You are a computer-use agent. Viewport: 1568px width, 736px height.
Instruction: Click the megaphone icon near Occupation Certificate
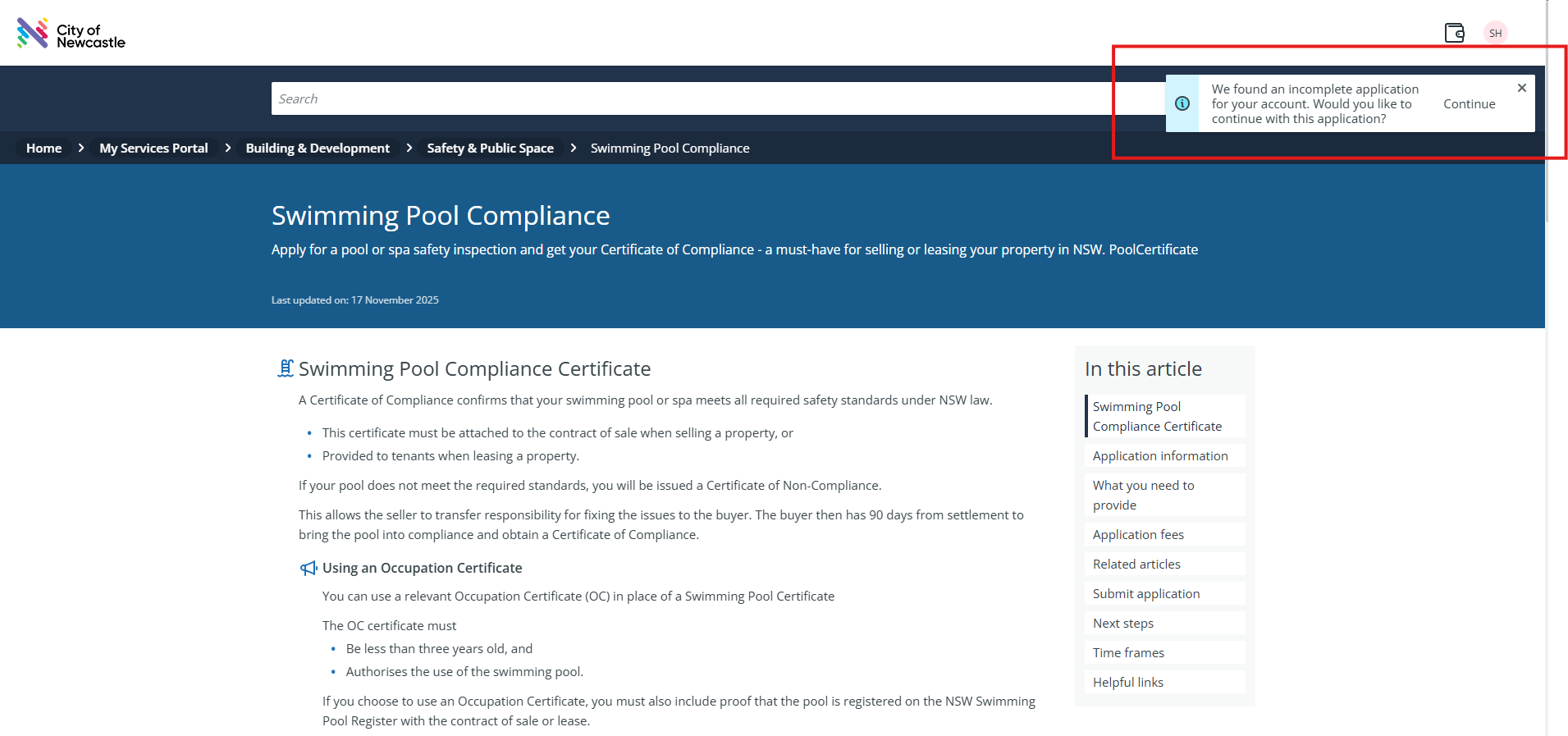click(x=309, y=568)
